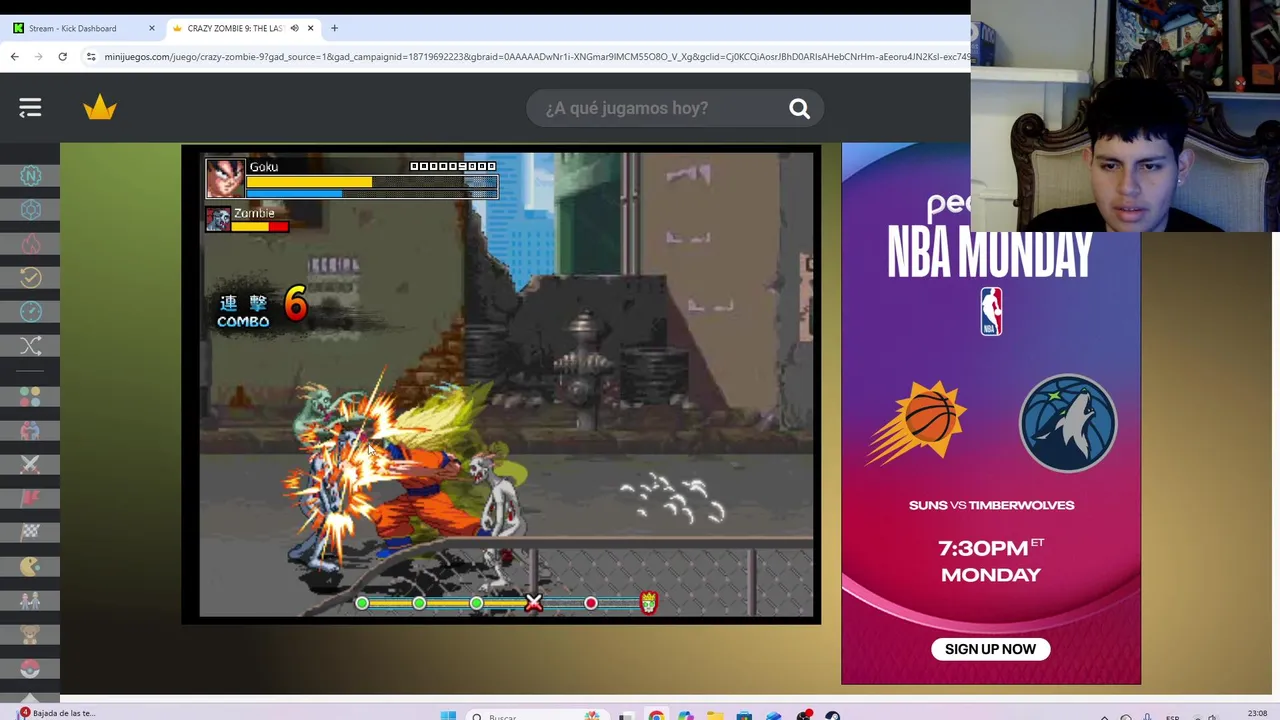The height and width of the screenshot is (720, 1280).
Task: Go forward in browser history
Action: (x=39, y=57)
